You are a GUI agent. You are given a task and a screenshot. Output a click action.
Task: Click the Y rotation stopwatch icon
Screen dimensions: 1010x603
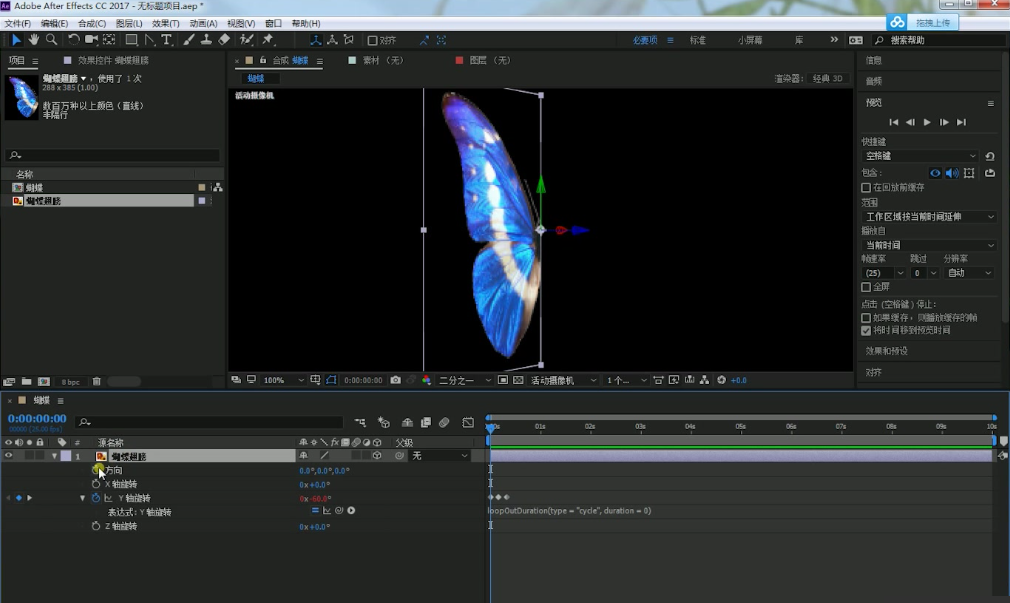[97, 498]
